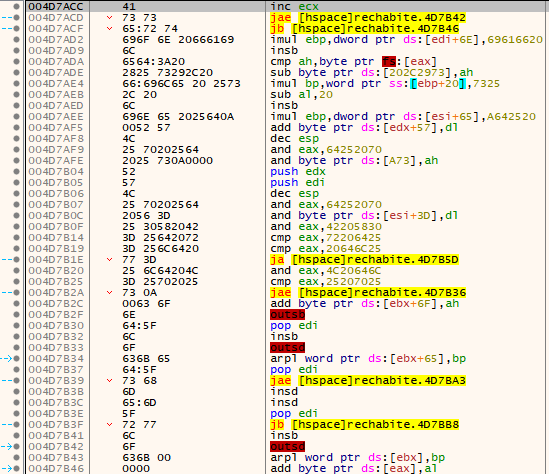The height and width of the screenshot is (474, 549).
Task: Toggle breakpoint bullet beside 004D7B20
Action: [x=16, y=271]
